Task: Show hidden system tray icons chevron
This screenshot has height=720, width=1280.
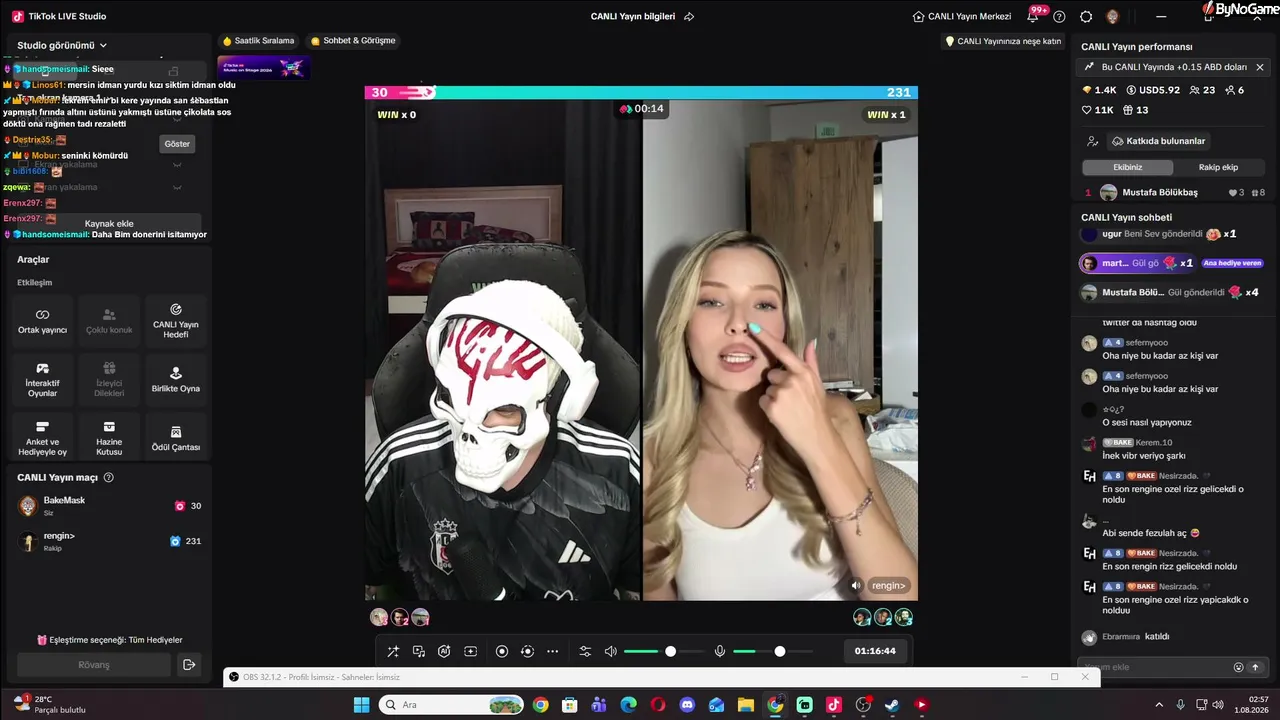Action: pyautogui.click(x=1159, y=705)
